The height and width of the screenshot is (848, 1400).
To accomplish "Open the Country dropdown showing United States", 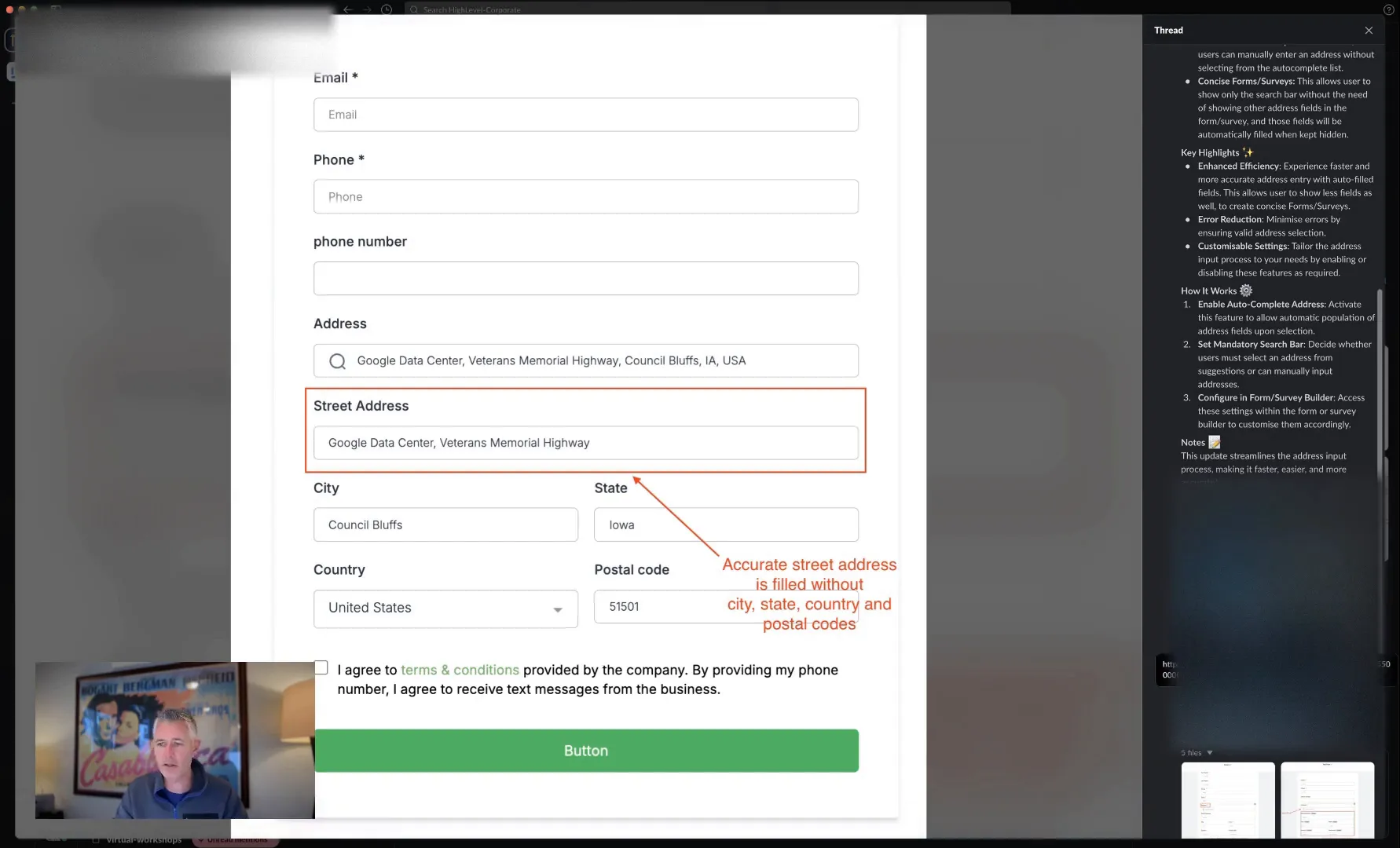I will coord(445,609).
